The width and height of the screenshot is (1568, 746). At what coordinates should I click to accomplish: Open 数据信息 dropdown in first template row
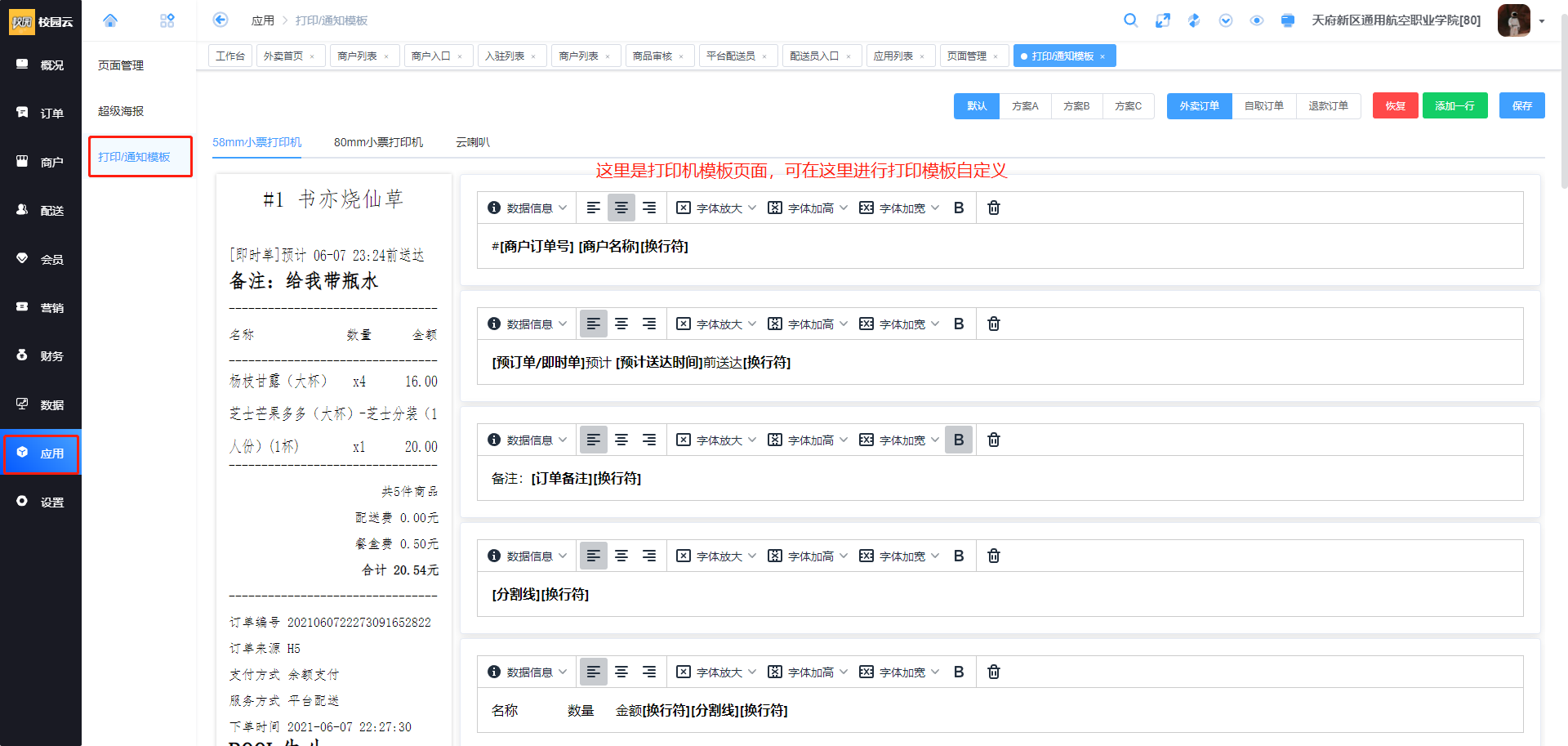[x=527, y=208]
